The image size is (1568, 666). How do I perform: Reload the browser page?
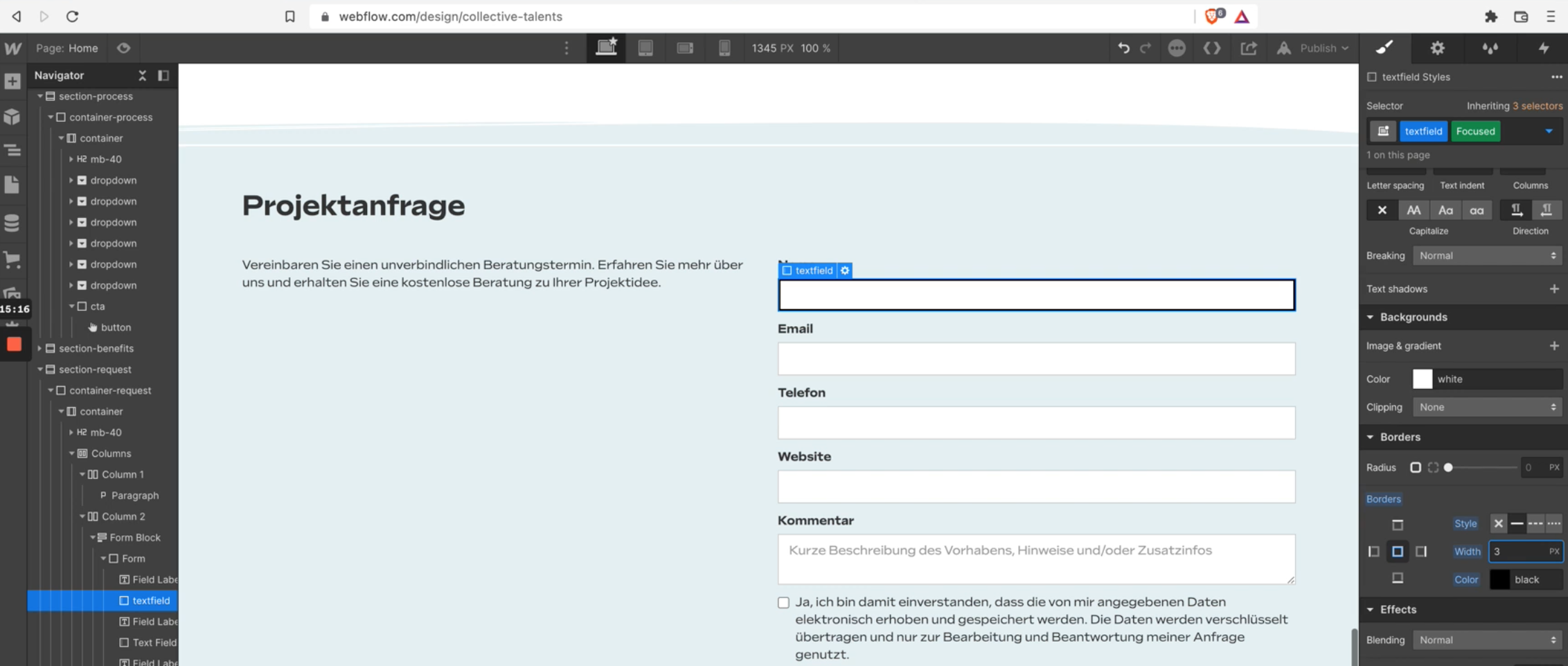[x=72, y=16]
